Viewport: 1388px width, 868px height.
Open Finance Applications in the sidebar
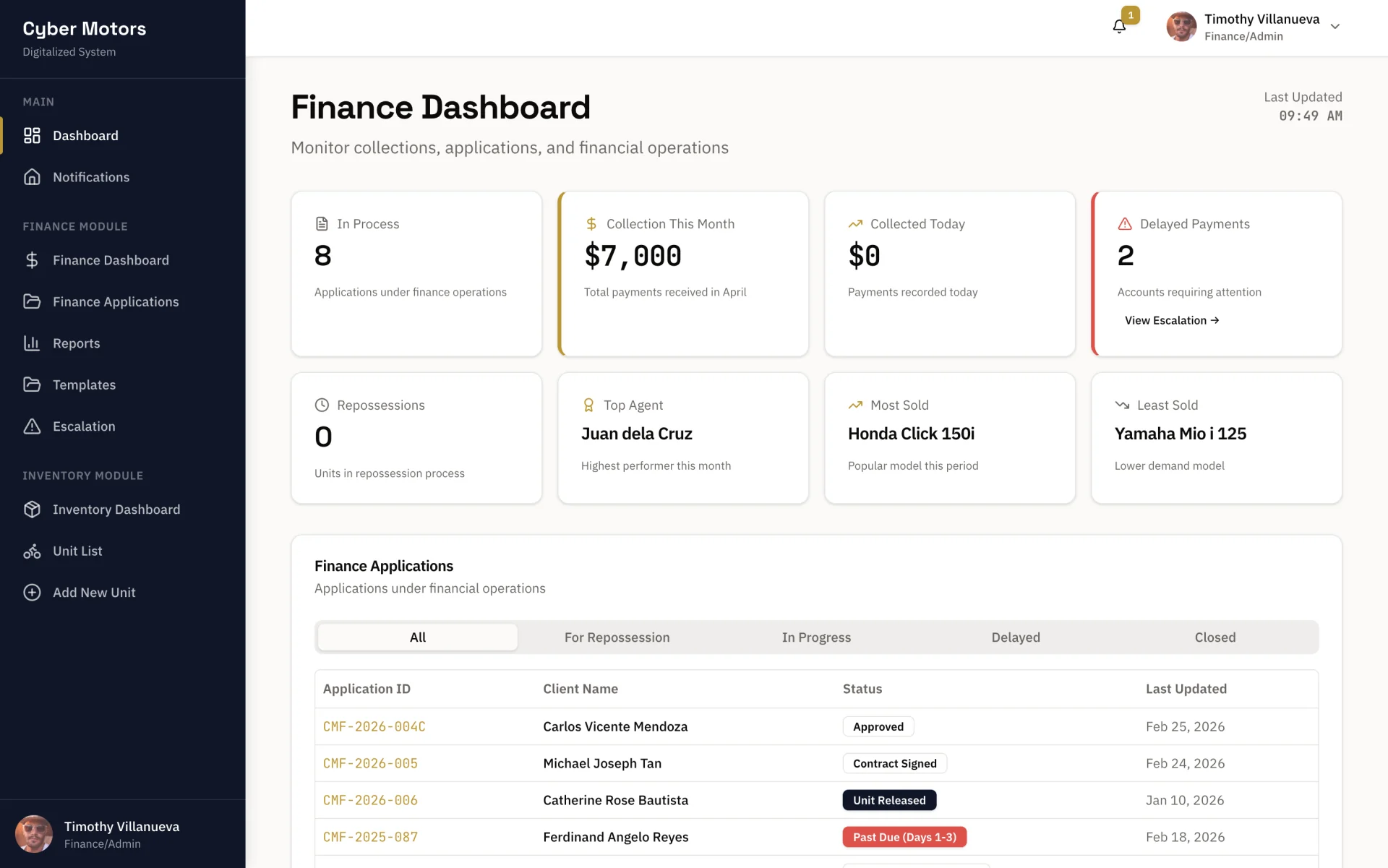[x=116, y=302]
